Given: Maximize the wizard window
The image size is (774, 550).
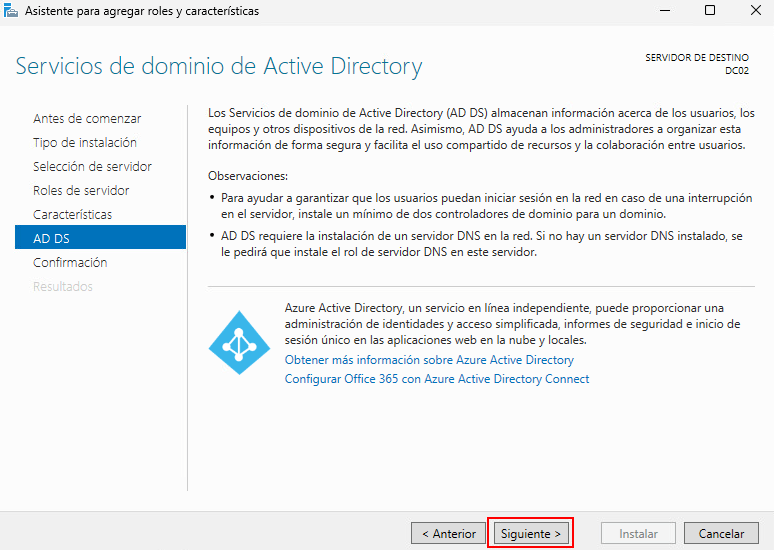Looking at the screenshot, I should point(709,11).
